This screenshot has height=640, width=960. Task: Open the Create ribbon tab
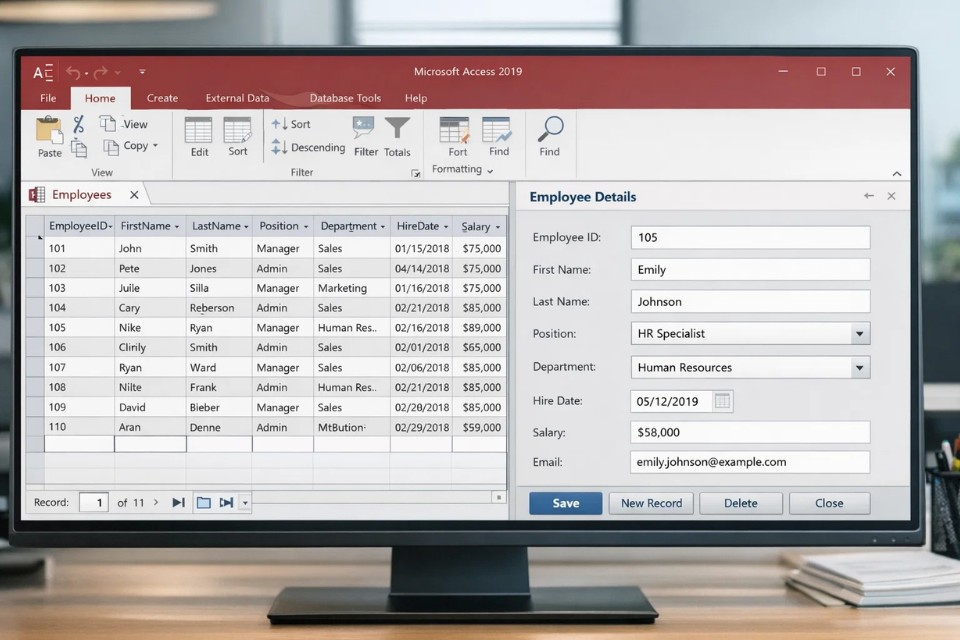tap(162, 98)
